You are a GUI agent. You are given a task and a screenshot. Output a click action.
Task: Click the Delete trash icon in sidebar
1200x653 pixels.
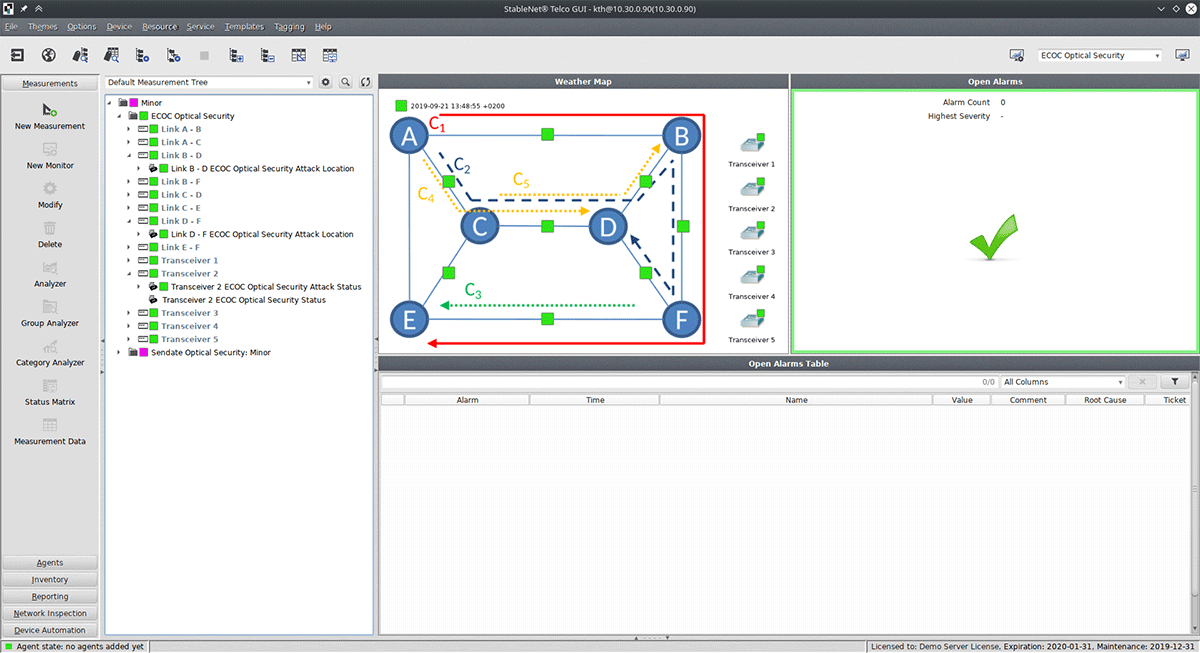pyautogui.click(x=50, y=229)
